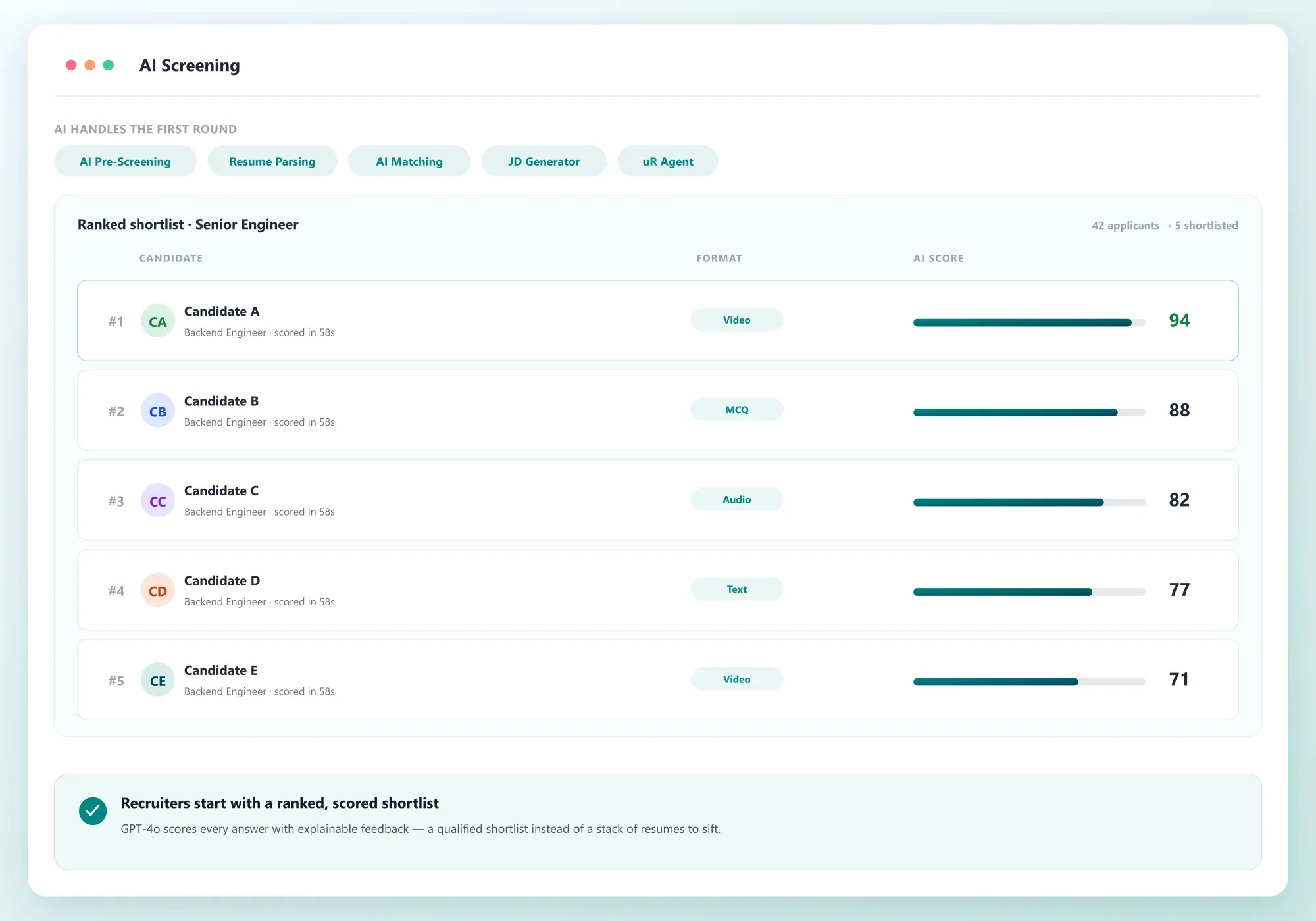Switch to the Resume Parsing tab
The width and height of the screenshot is (1316, 921).
click(x=272, y=161)
